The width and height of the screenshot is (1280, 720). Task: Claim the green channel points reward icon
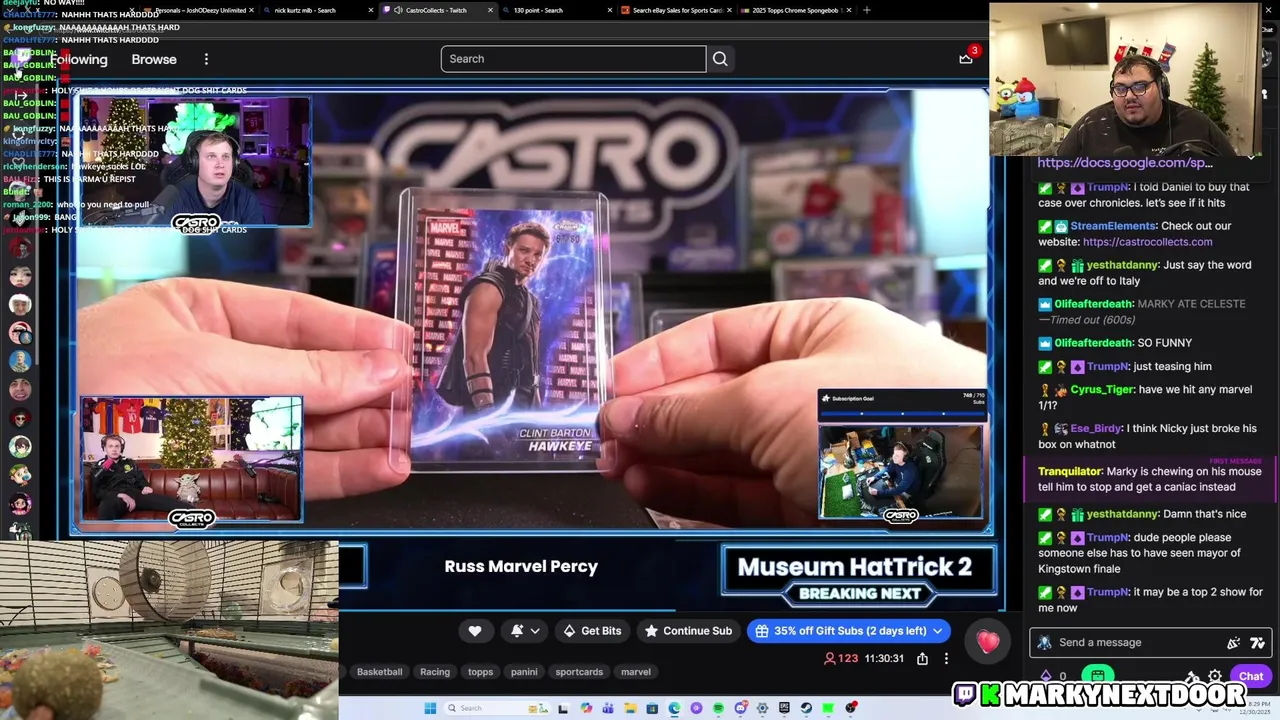pos(1098,676)
